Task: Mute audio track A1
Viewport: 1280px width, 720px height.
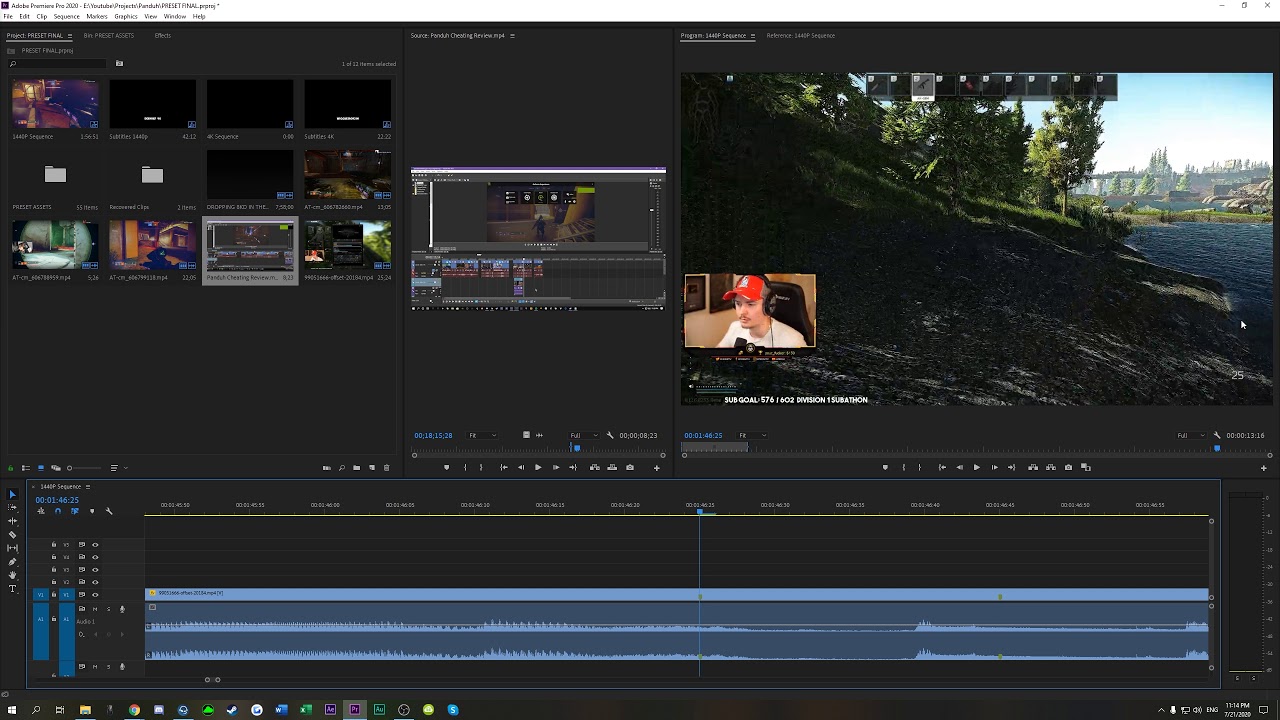Action: [x=95, y=609]
